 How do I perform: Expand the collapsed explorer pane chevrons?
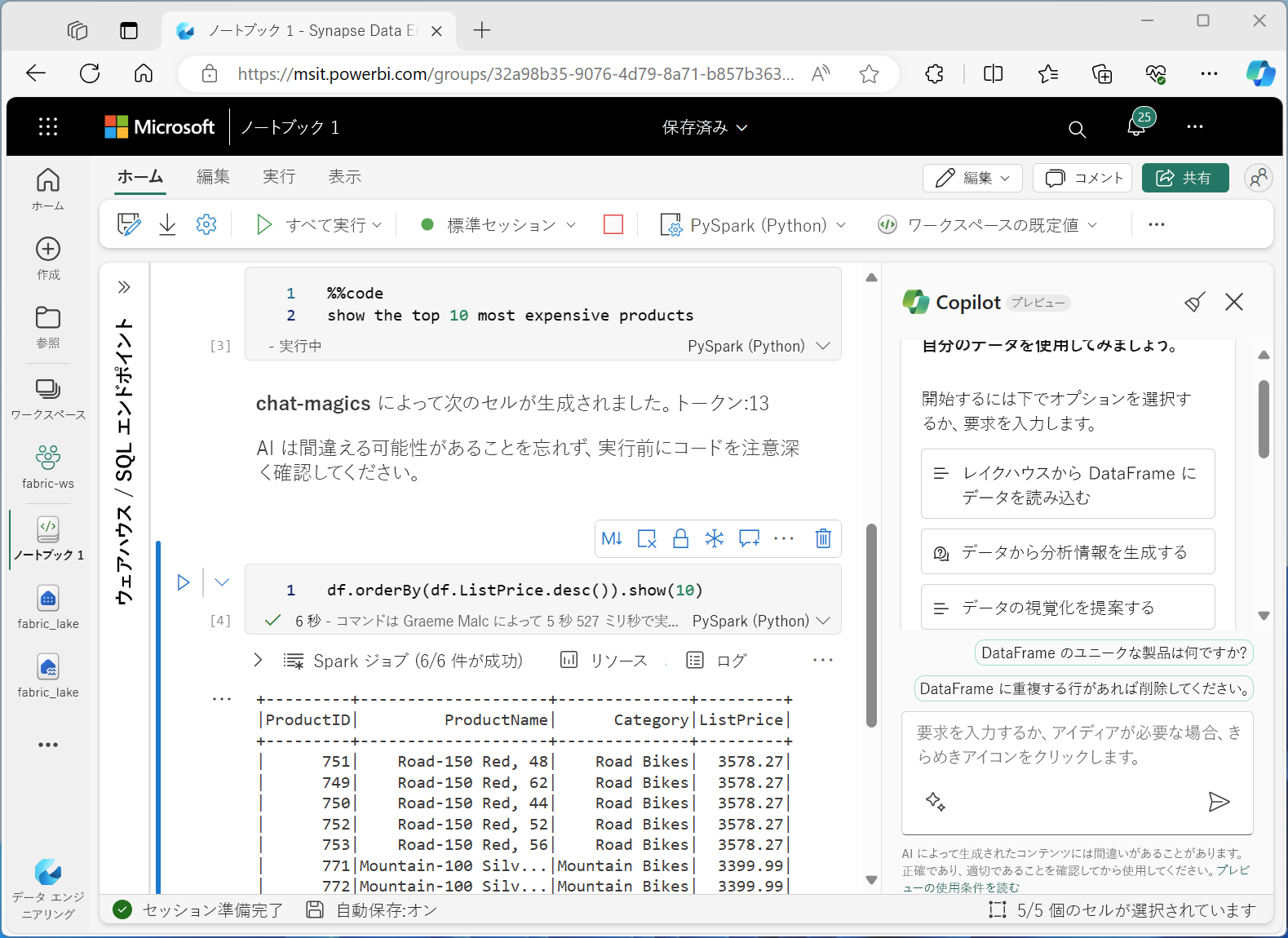coord(124,287)
